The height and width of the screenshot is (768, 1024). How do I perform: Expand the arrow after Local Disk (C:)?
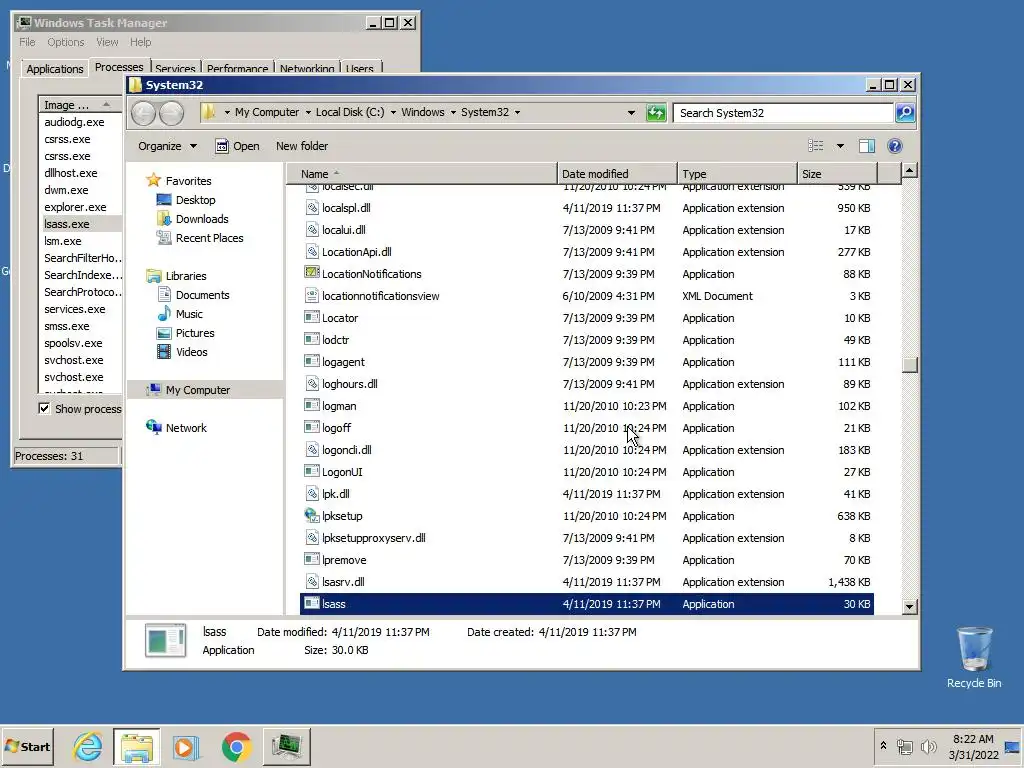coord(393,112)
